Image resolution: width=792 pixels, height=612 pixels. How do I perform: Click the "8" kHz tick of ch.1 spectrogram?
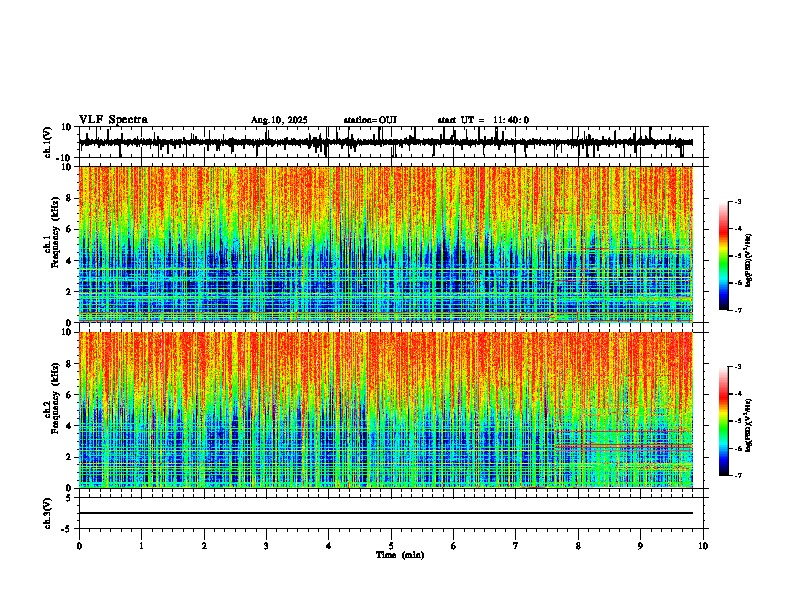[x=70, y=198]
